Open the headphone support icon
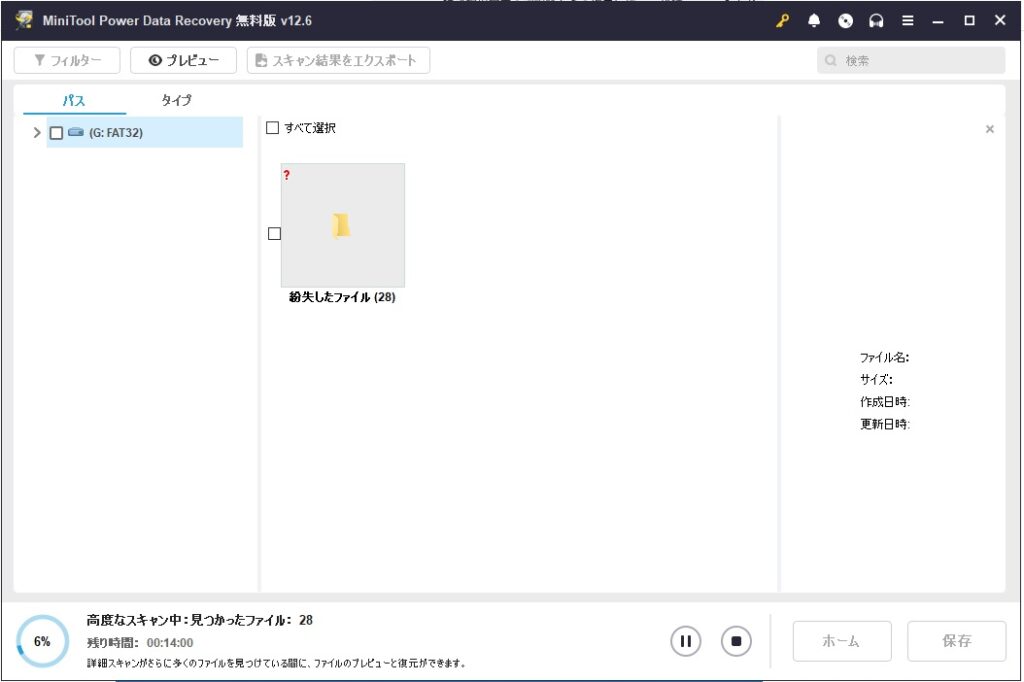The height and width of the screenshot is (682, 1024). click(x=876, y=21)
